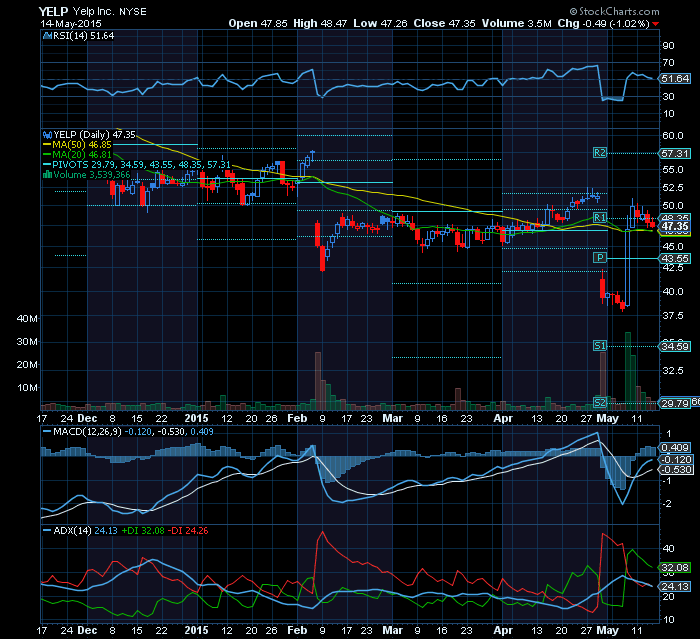Click the S2 pivot marker
Image resolution: width=700 pixels, height=639 pixels.
point(600,403)
